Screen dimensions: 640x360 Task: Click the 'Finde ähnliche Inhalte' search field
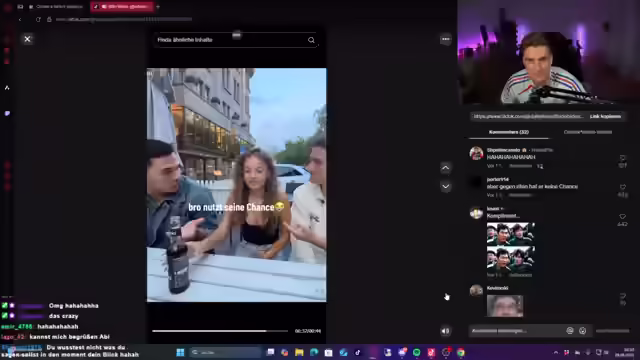(x=231, y=40)
